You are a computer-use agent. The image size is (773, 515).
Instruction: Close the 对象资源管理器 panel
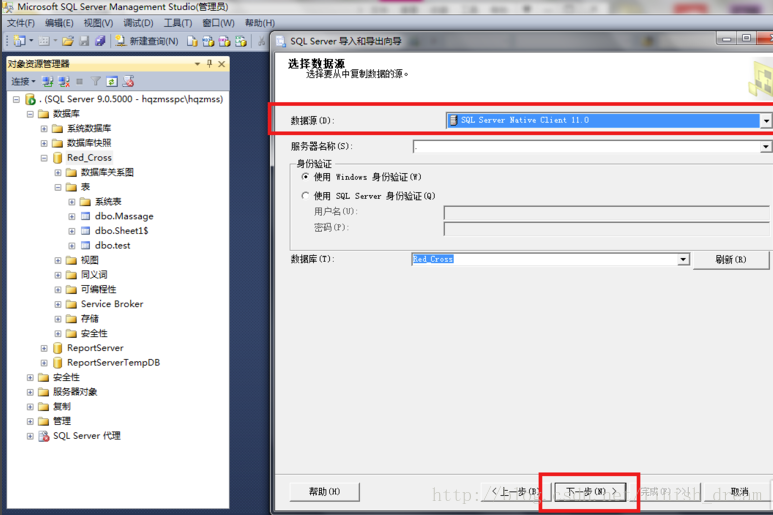coord(222,64)
